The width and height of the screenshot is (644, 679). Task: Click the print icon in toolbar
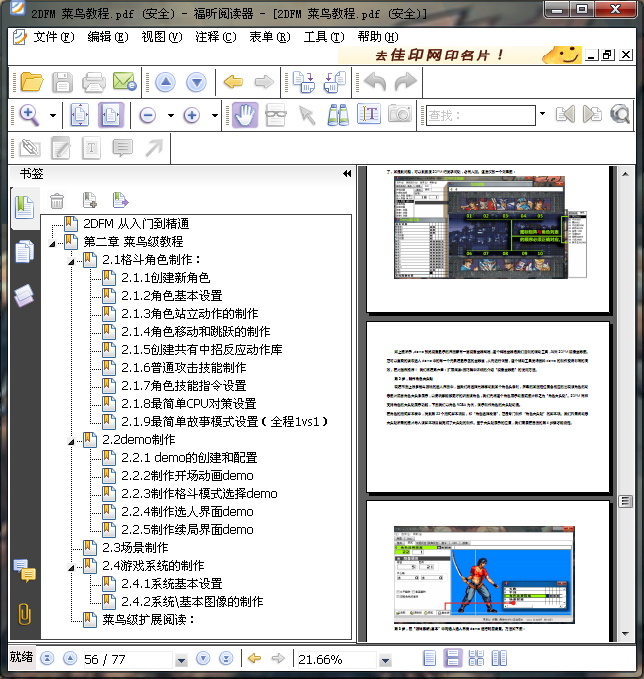(x=94, y=82)
